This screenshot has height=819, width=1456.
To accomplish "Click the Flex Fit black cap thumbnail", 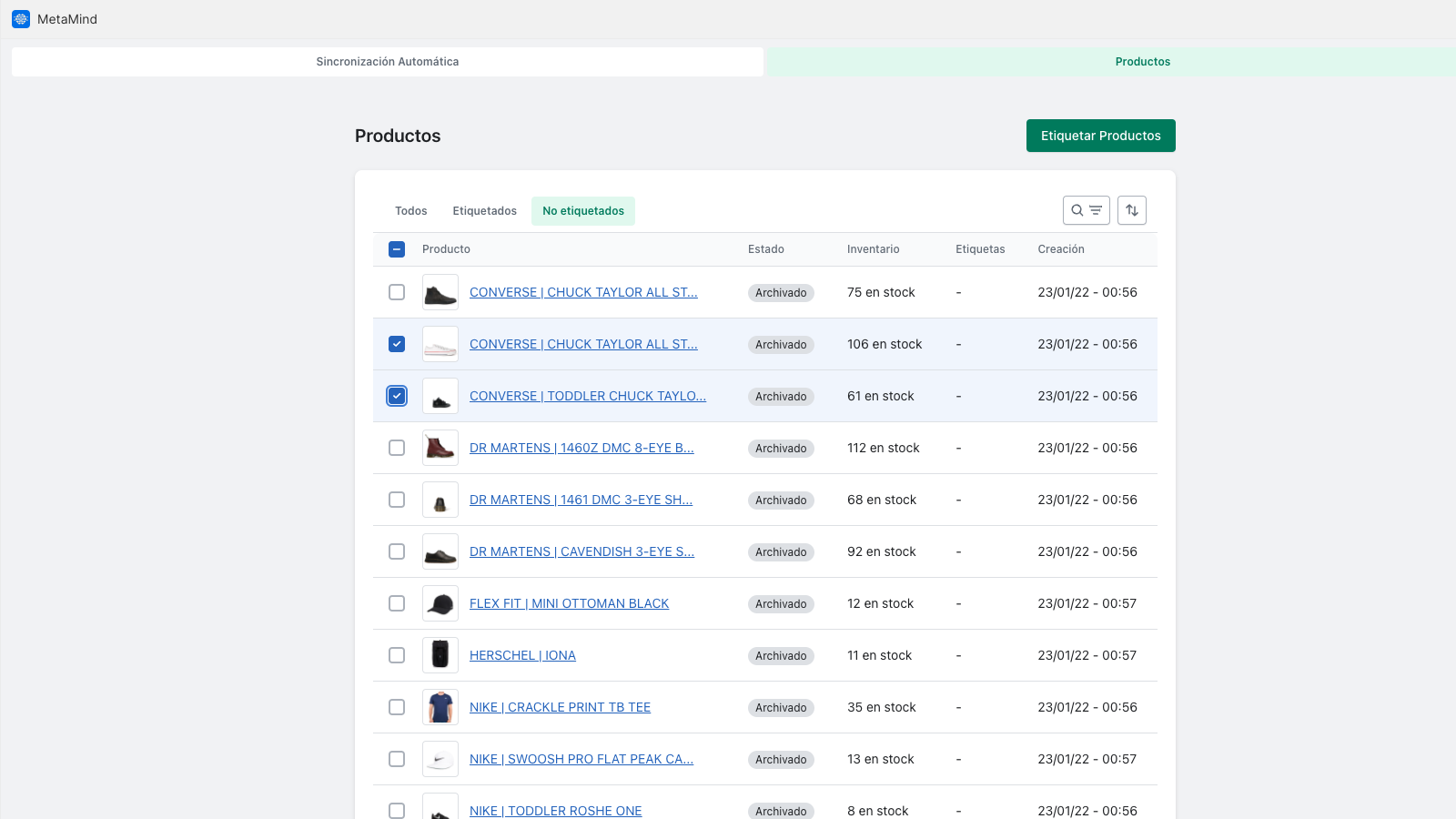I will click(440, 603).
